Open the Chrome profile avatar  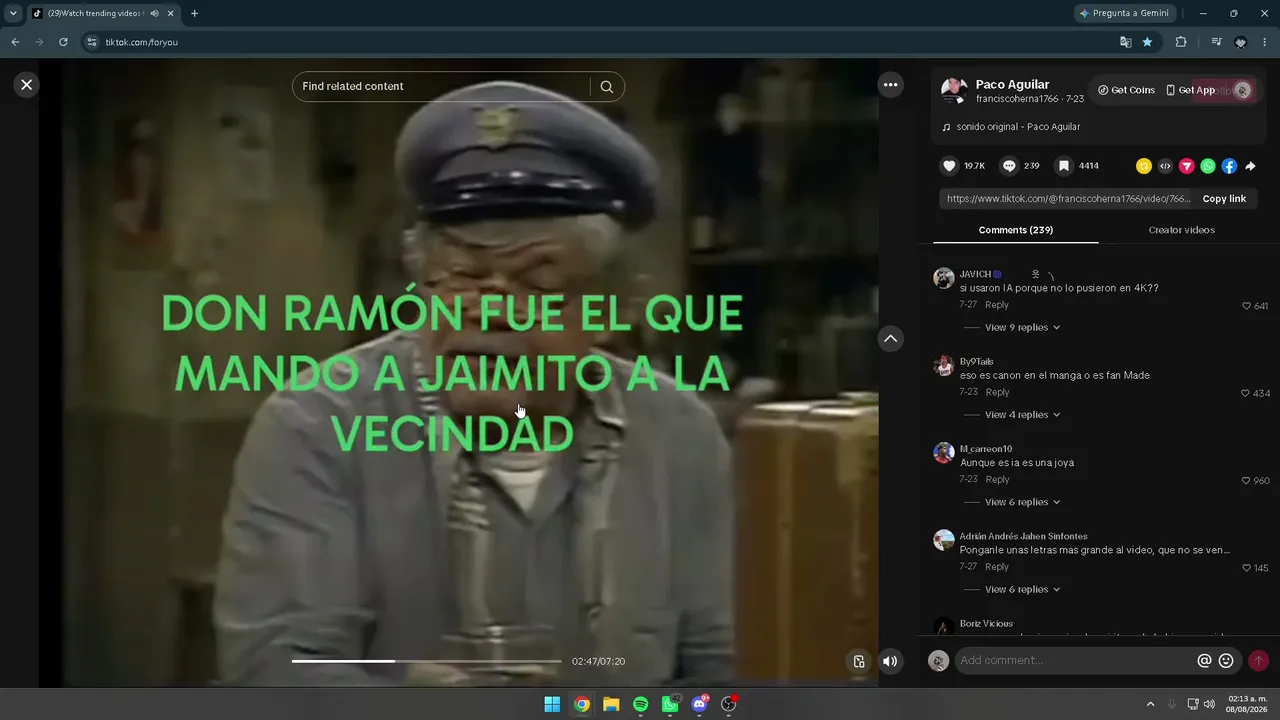pyautogui.click(x=1241, y=42)
